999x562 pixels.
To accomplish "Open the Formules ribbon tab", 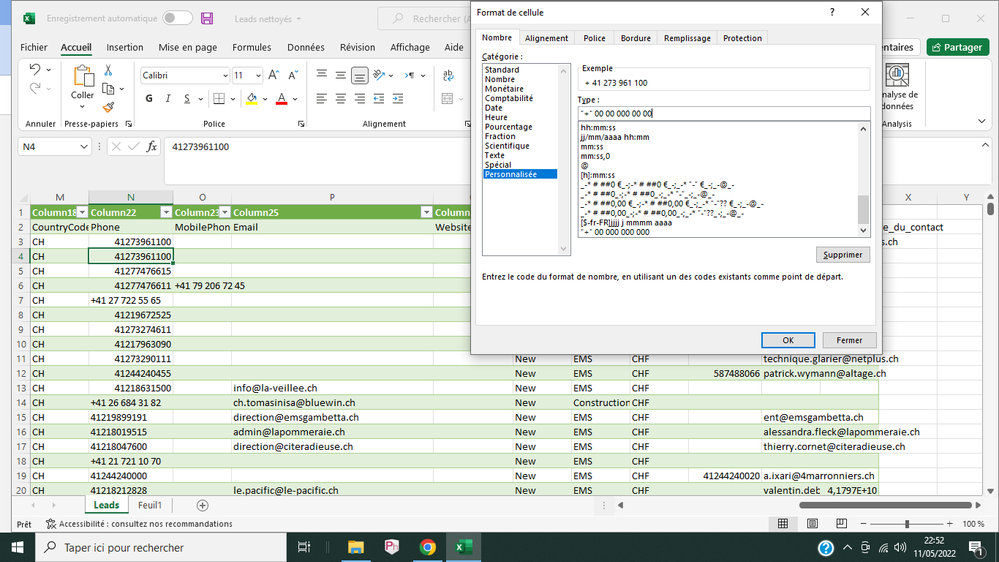I will [252, 47].
